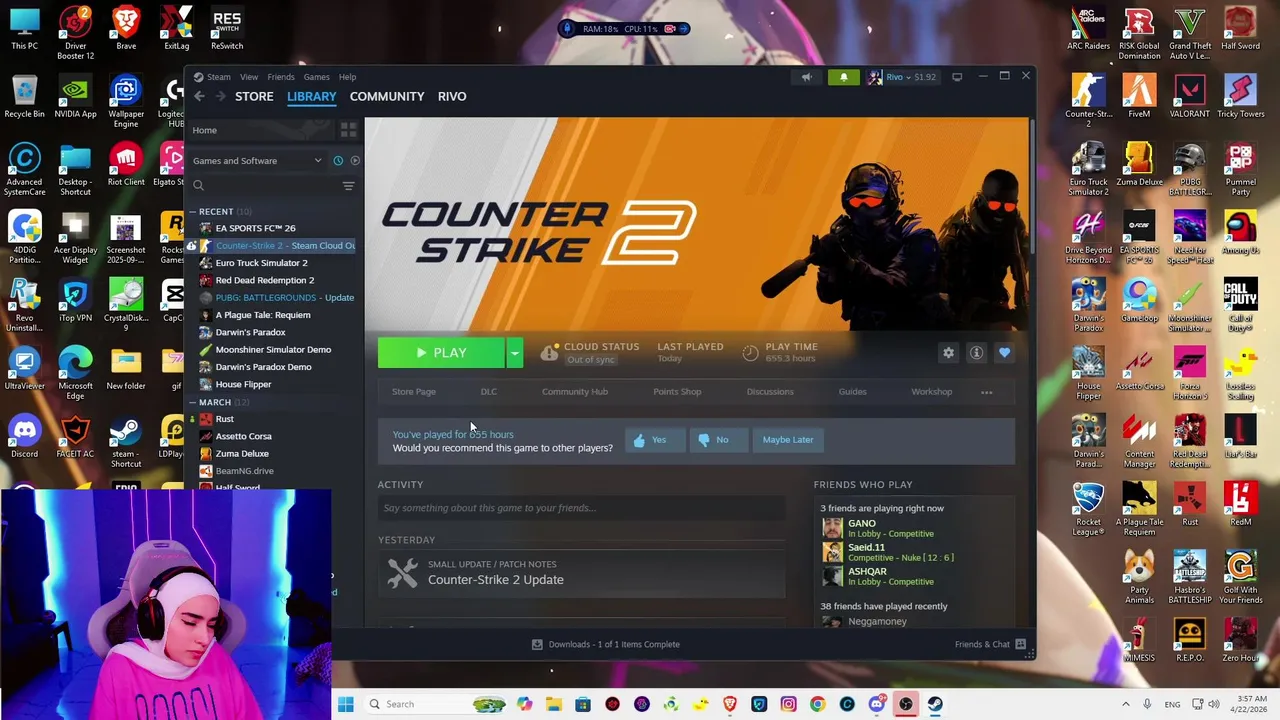Open the Counter-Strike 2 Update news item
This screenshot has height=720, width=1280.
coord(581,573)
